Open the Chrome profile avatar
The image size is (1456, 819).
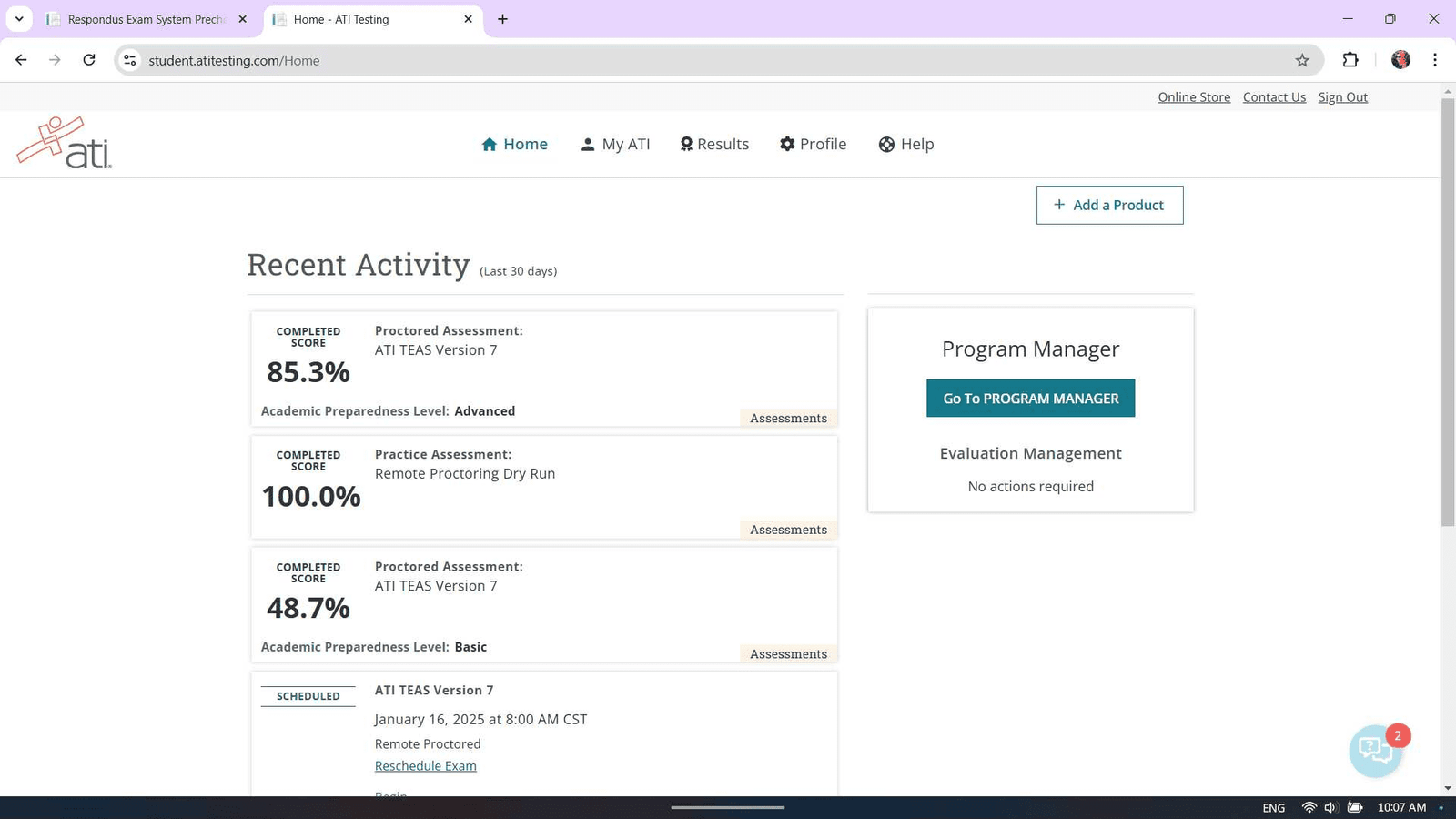point(1400,60)
